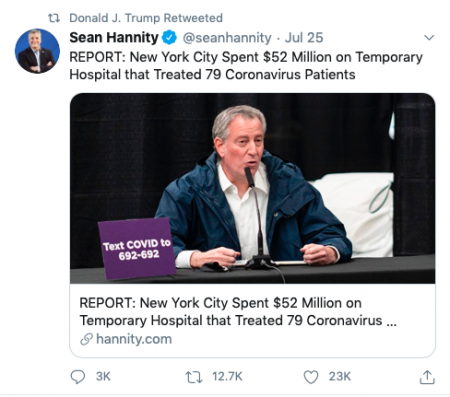Screen dimensions: 450x397
Task: Like the tweet with the heart icon
Action: point(311,377)
